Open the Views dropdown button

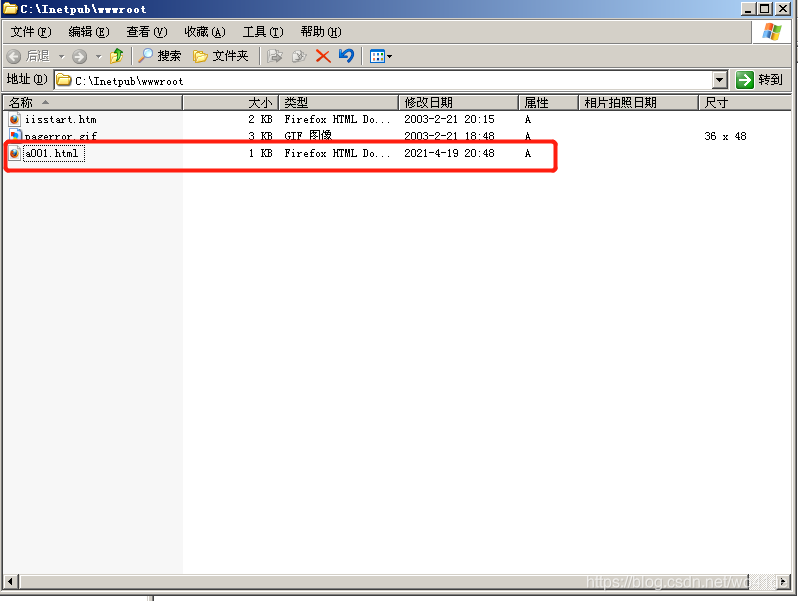pyautogui.click(x=380, y=56)
